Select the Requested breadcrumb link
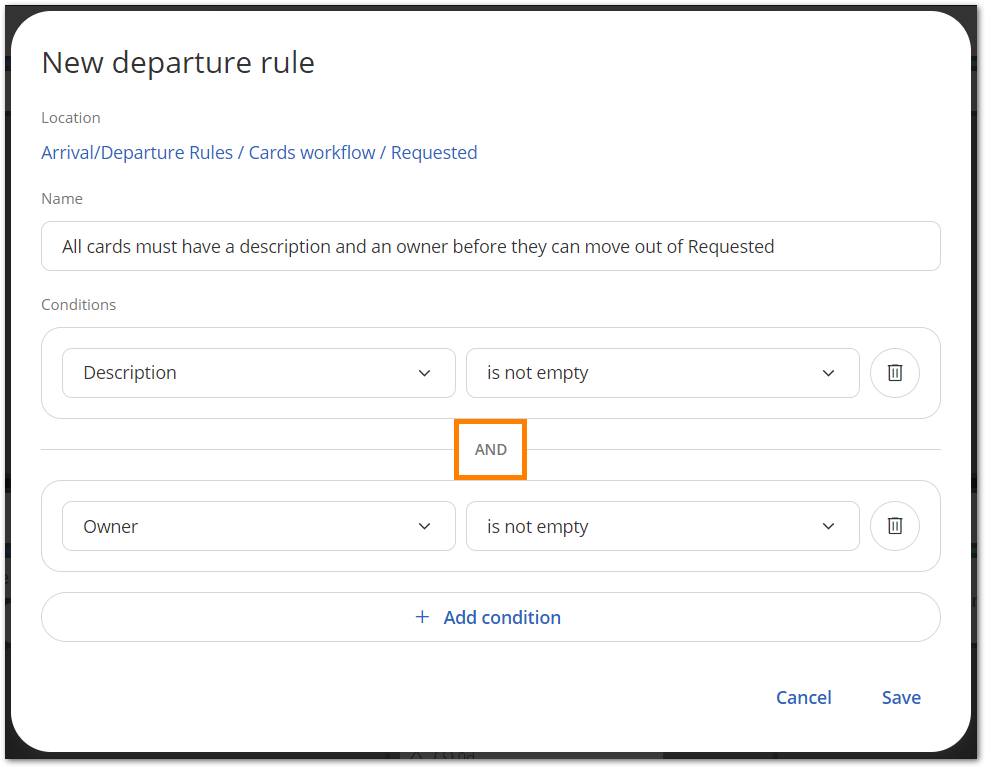This screenshot has width=986, height=768. click(x=434, y=153)
